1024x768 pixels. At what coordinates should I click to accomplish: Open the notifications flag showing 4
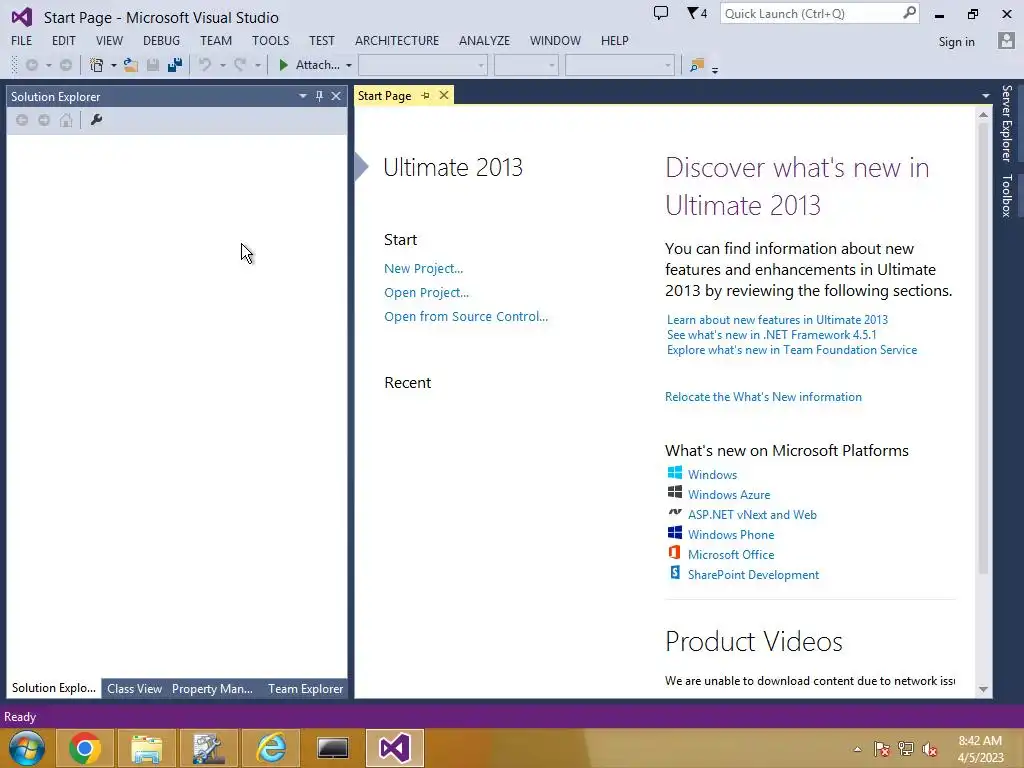tap(697, 13)
